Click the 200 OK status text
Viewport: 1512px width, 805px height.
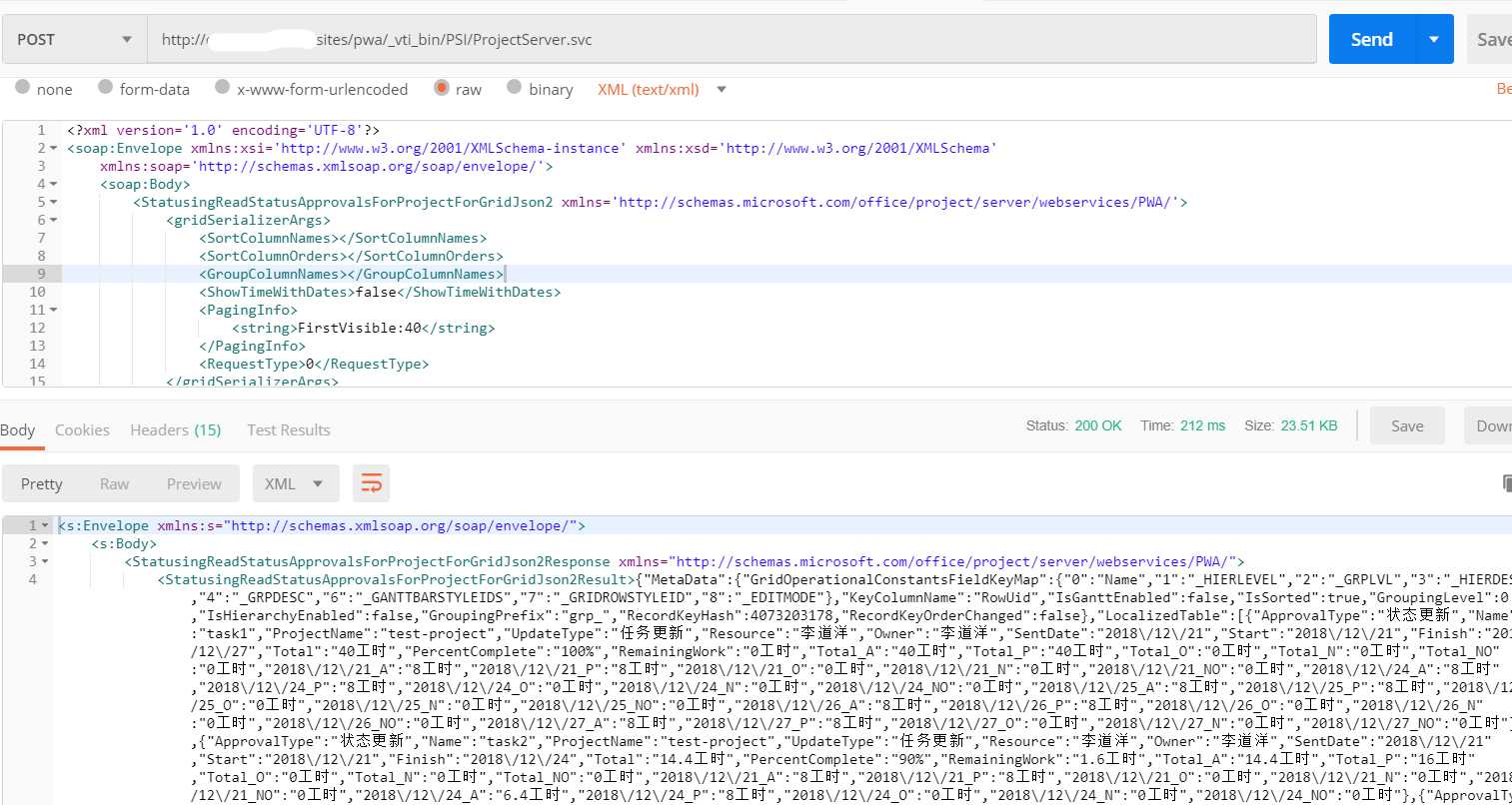1098,425
